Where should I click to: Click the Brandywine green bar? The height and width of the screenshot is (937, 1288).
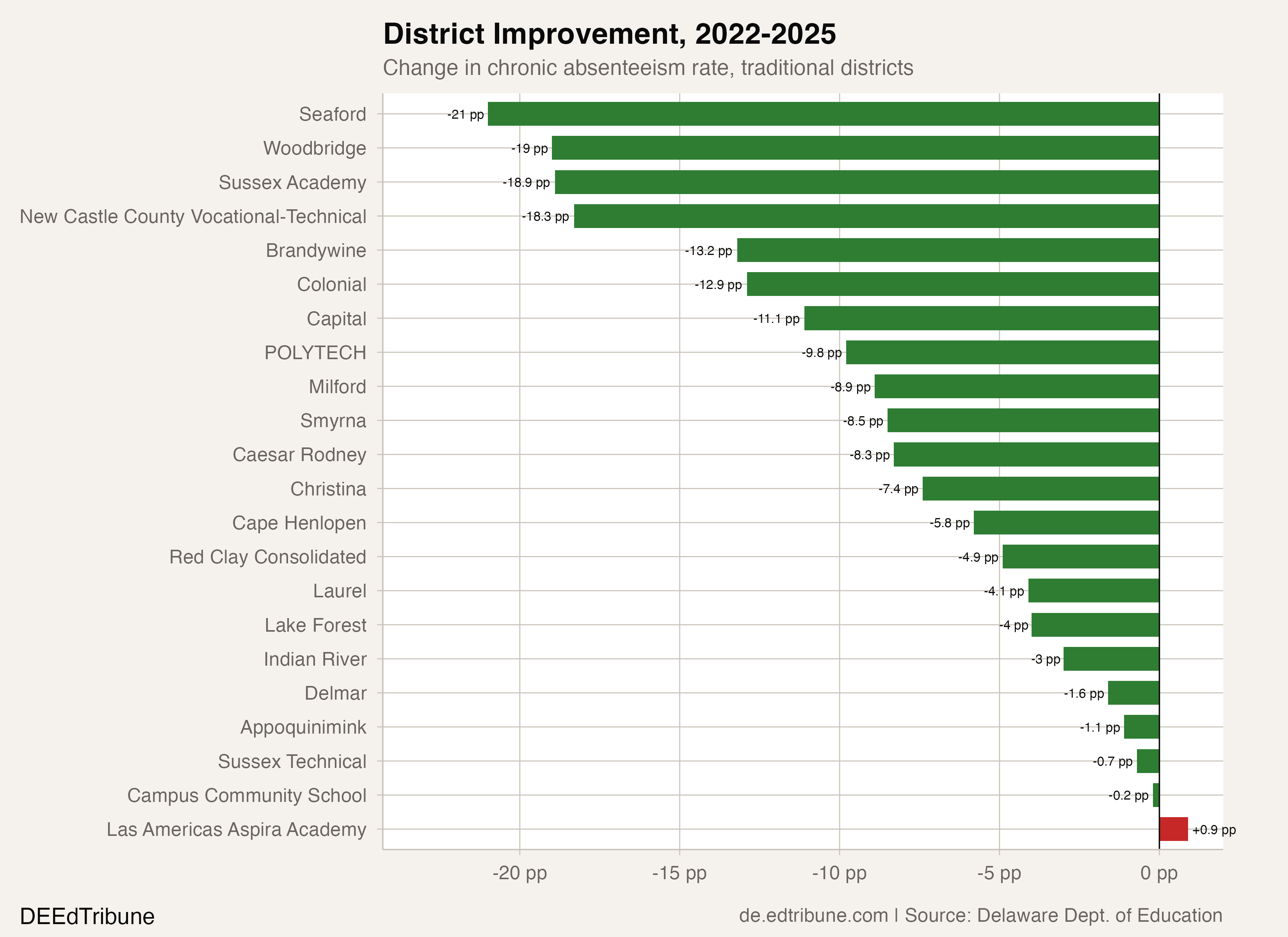pos(948,250)
